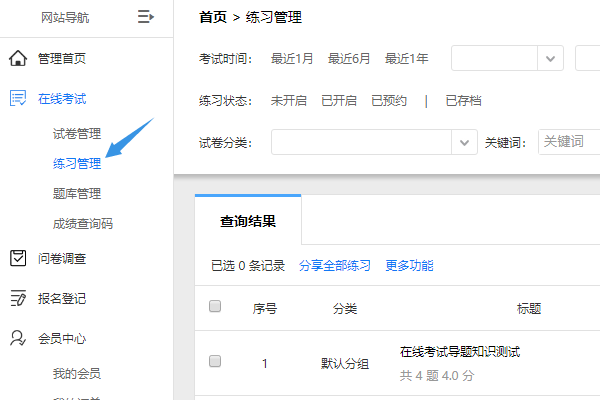The height and width of the screenshot is (400, 600).
Task: Open 问卷调查 menu
Action: click(62, 259)
